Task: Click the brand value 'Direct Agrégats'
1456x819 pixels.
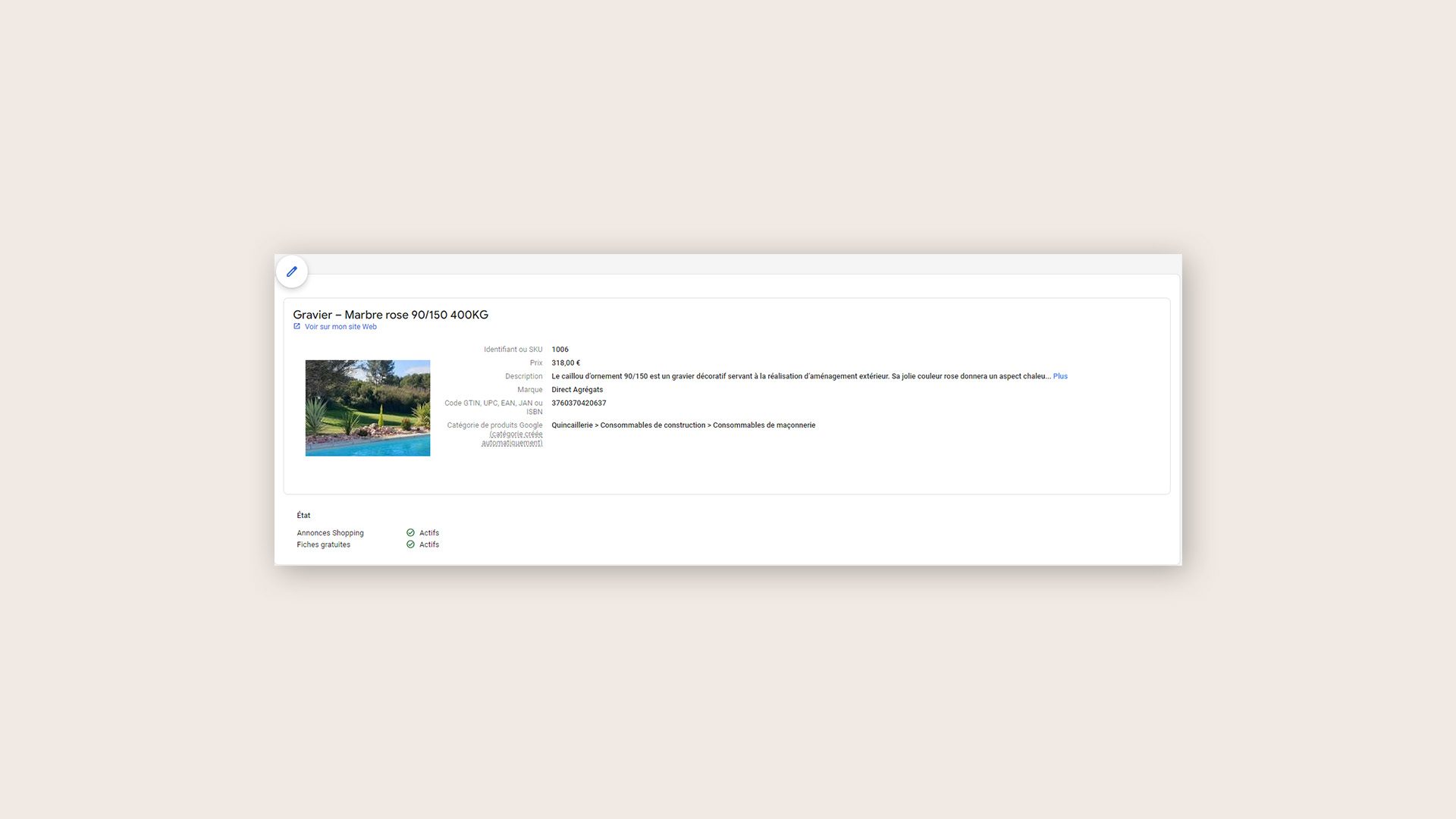Action: point(577,390)
